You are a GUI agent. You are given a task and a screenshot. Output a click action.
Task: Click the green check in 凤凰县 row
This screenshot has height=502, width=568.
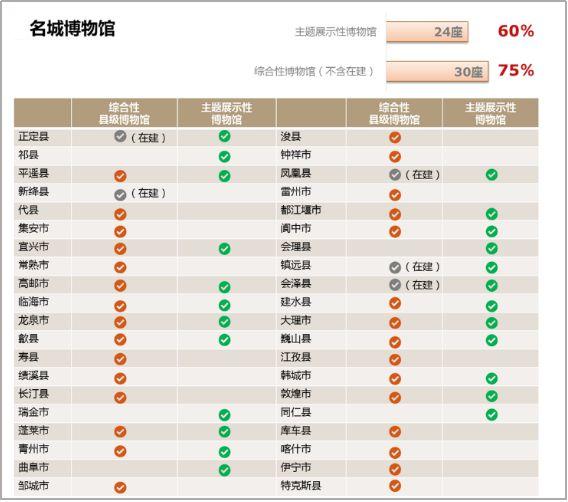(x=492, y=175)
